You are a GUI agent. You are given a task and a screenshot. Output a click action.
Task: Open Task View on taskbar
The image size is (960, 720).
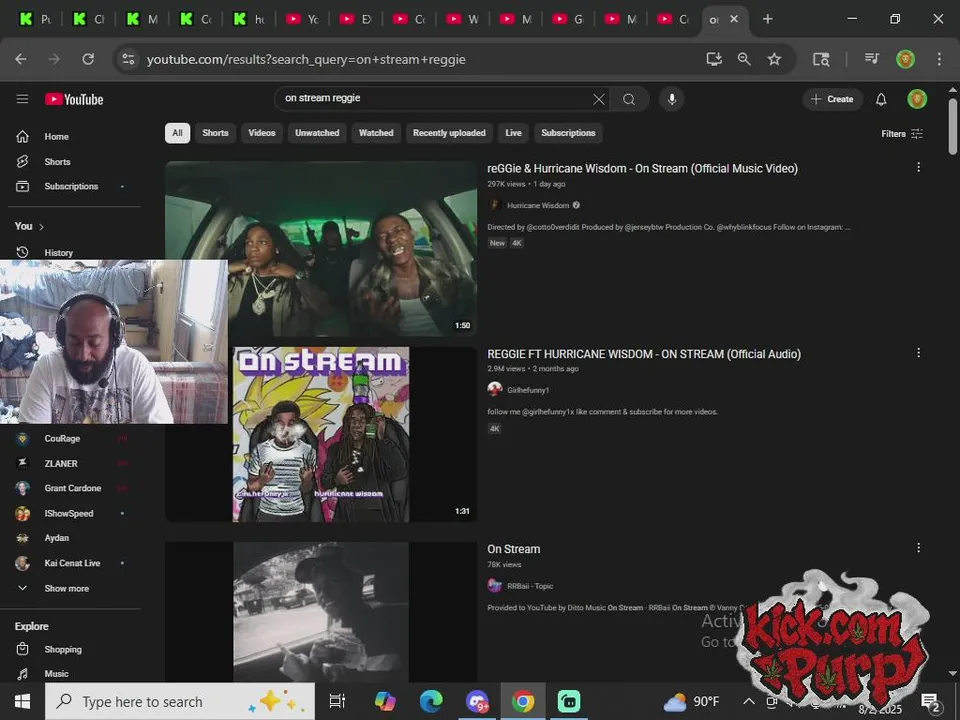pos(337,702)
